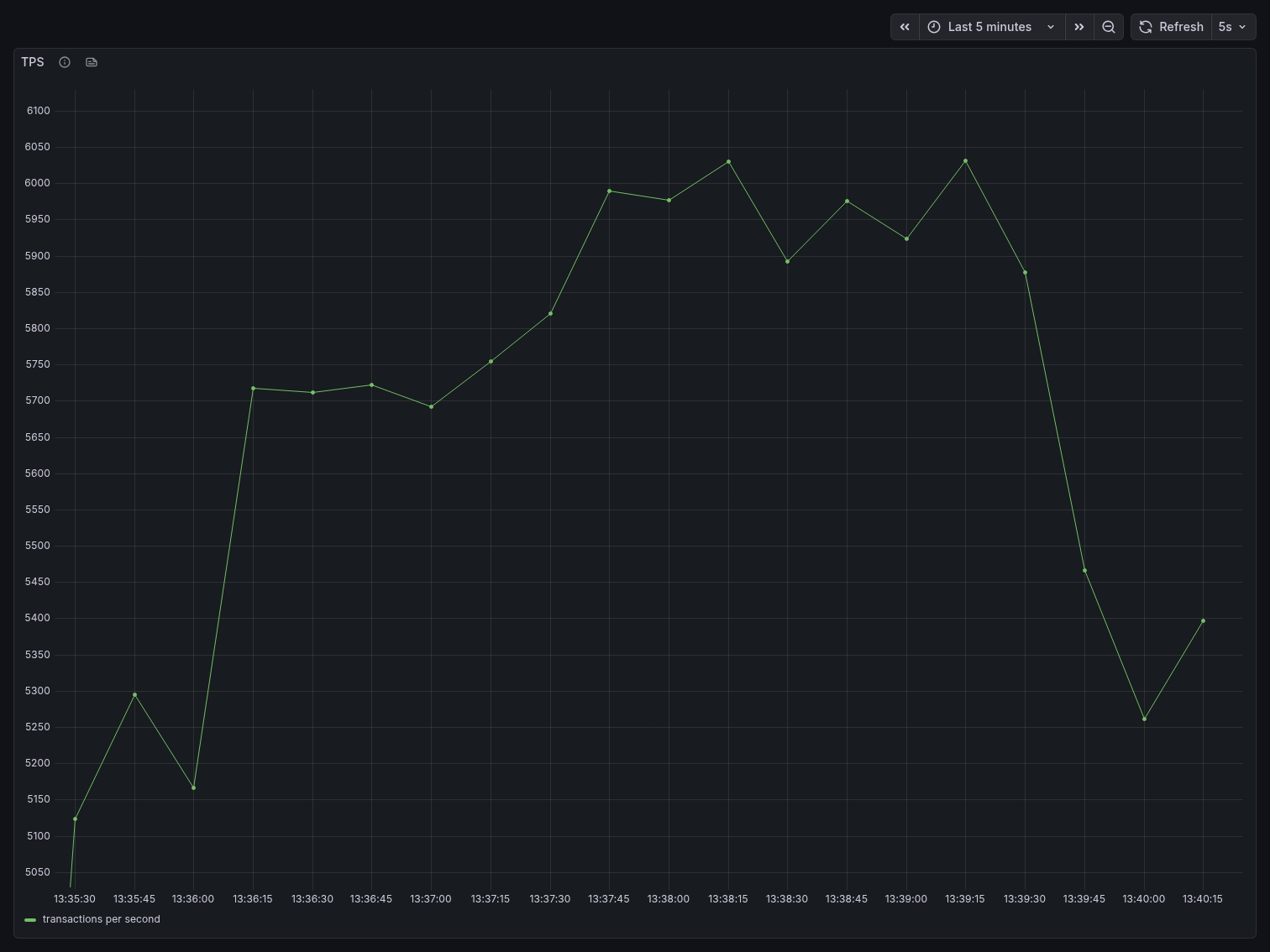Expand the chevron after Last 5 minutes
The height and width of the screenshot is (952, 1270).
point(1051,27)
